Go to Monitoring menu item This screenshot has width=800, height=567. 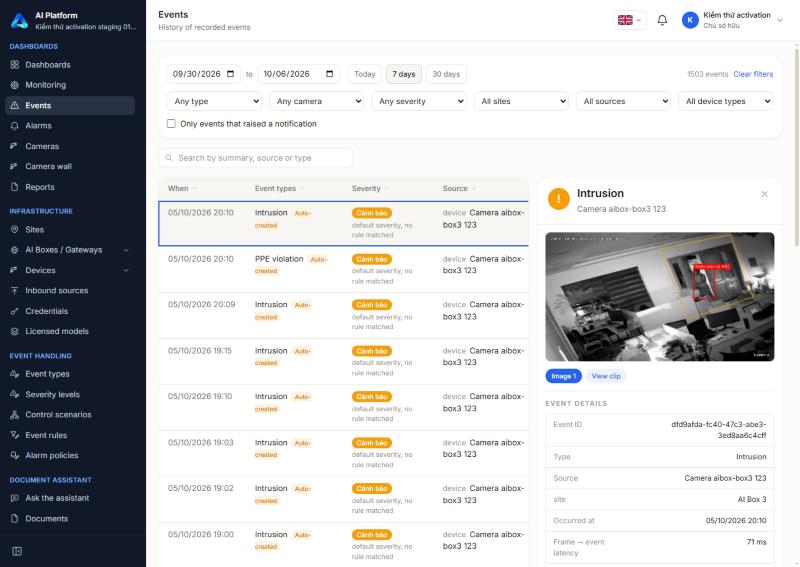pos(70,85)
